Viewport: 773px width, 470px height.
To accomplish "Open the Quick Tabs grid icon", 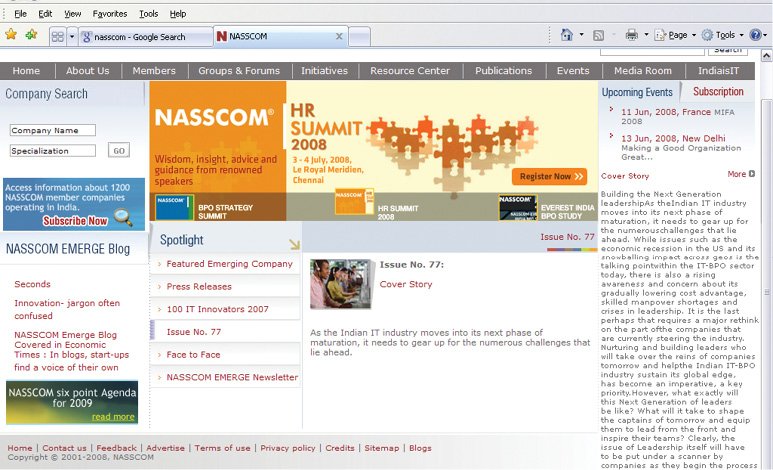I will 58,37.
